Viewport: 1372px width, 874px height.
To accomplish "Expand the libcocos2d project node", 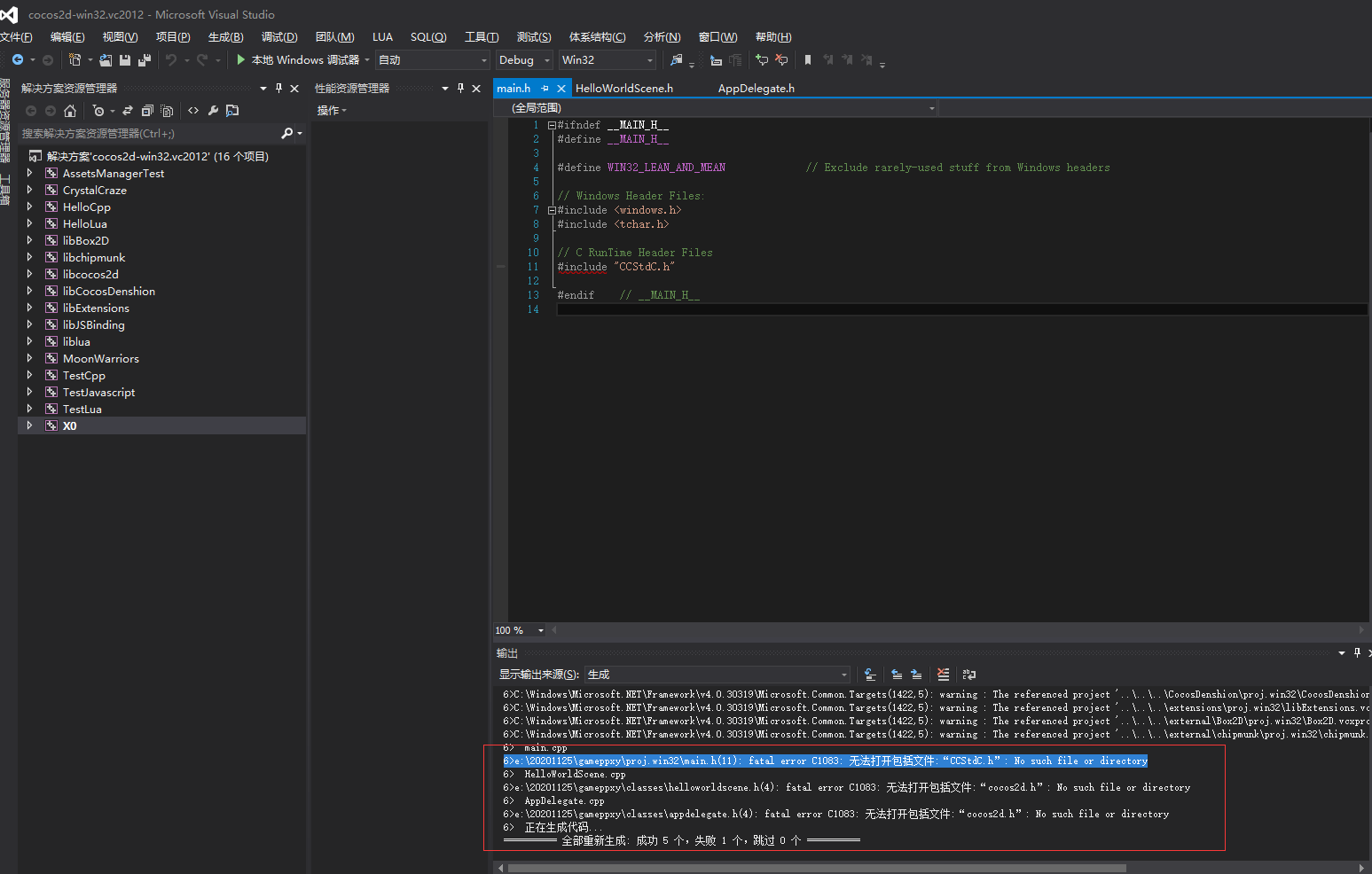I will tap(29, 275).
